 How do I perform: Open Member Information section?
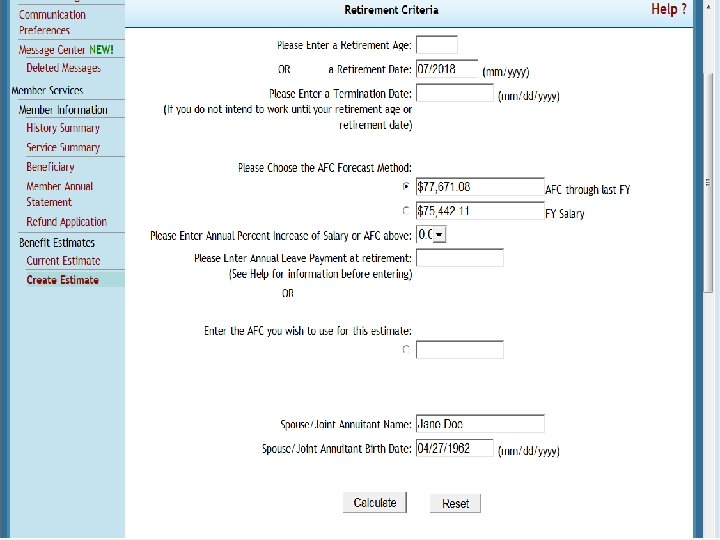click(x=63, y=110)
